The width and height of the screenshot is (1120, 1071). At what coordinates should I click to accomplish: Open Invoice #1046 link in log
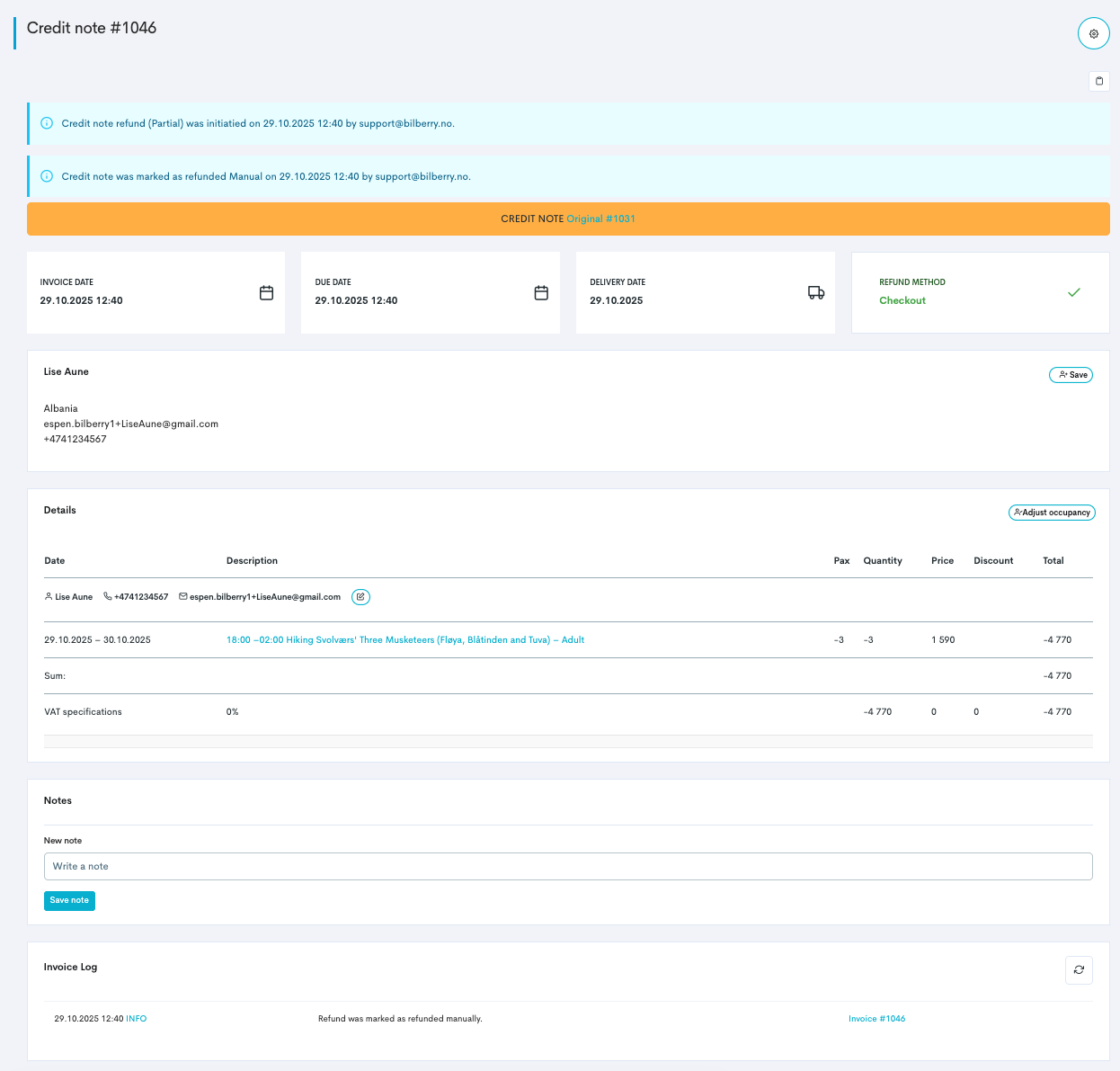(876, 1019)
